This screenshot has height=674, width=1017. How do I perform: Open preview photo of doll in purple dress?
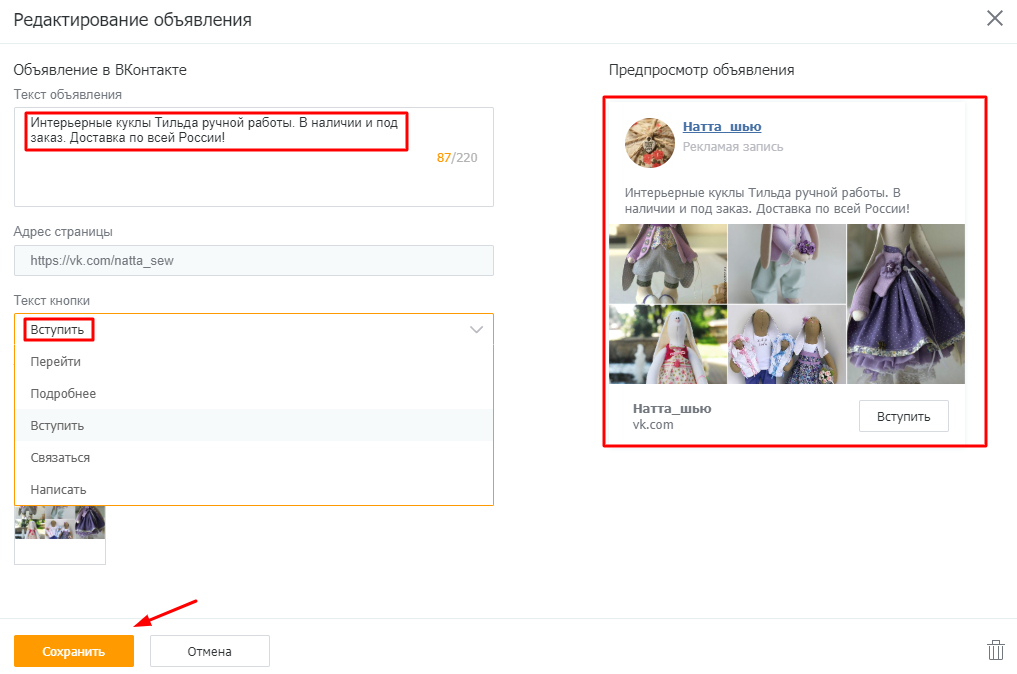[906, 304]
